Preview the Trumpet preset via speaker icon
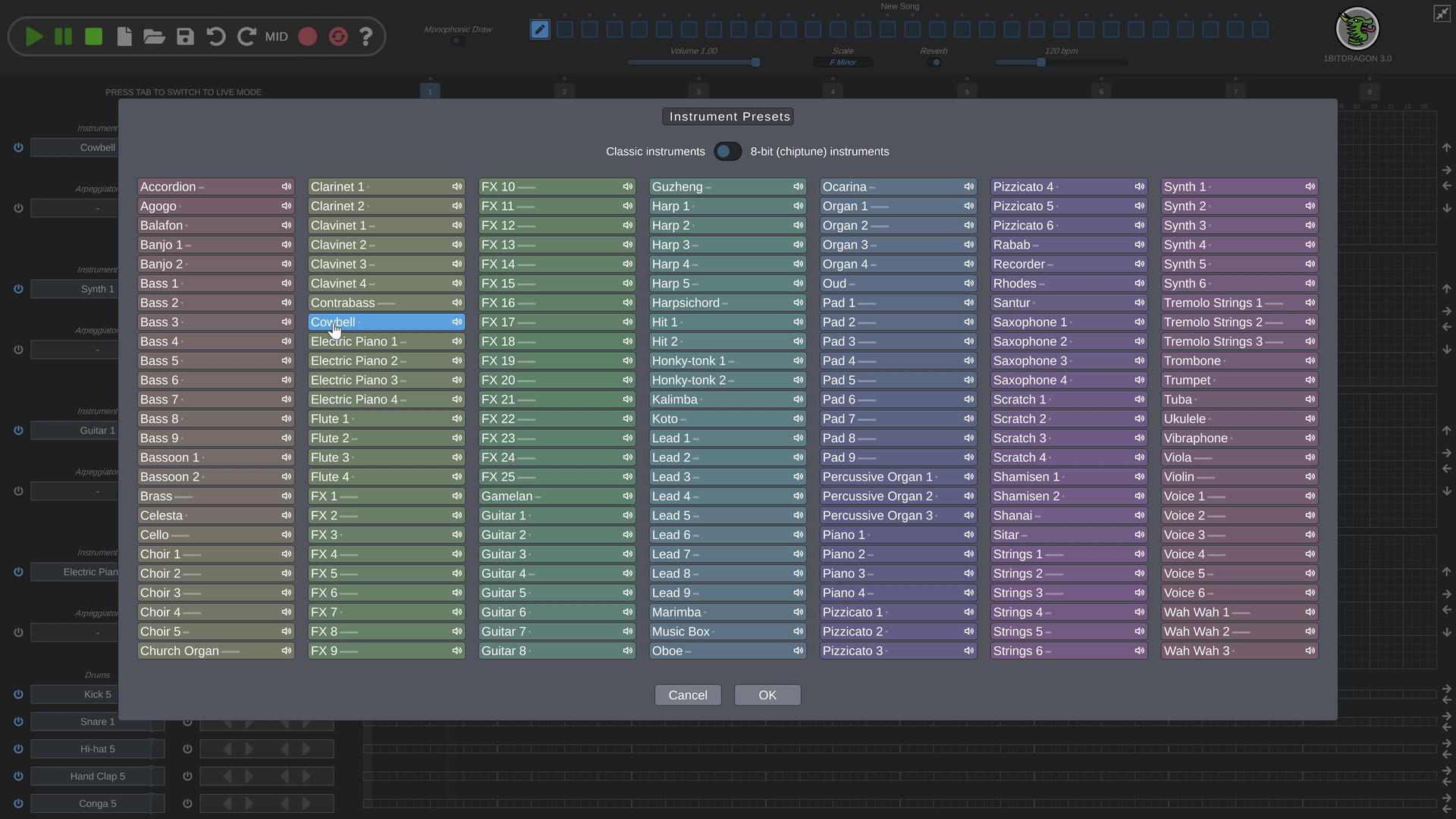Viewport: 1456px width, 819px height. 1310,380
